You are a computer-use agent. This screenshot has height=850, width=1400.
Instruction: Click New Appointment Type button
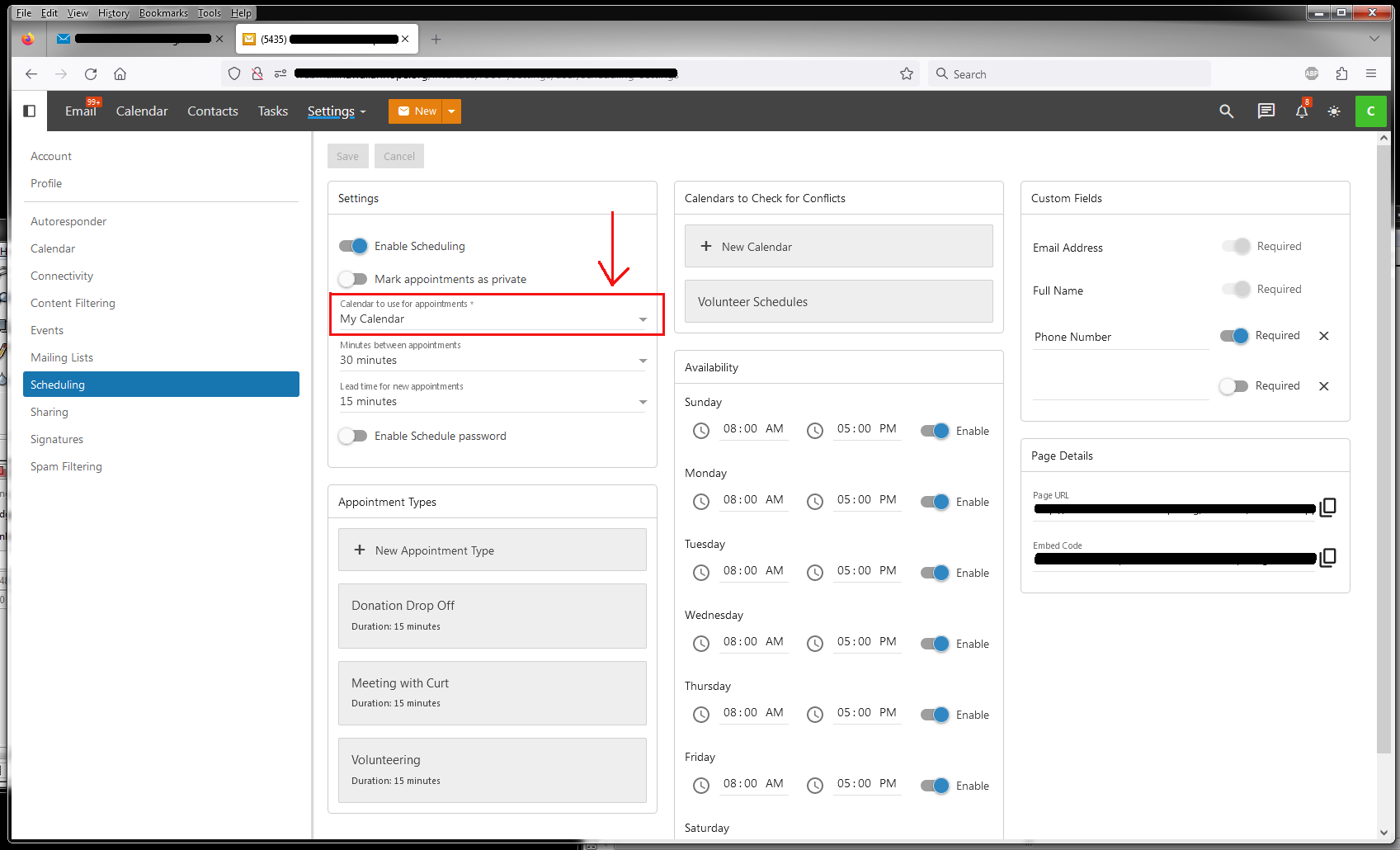[492, 550]
